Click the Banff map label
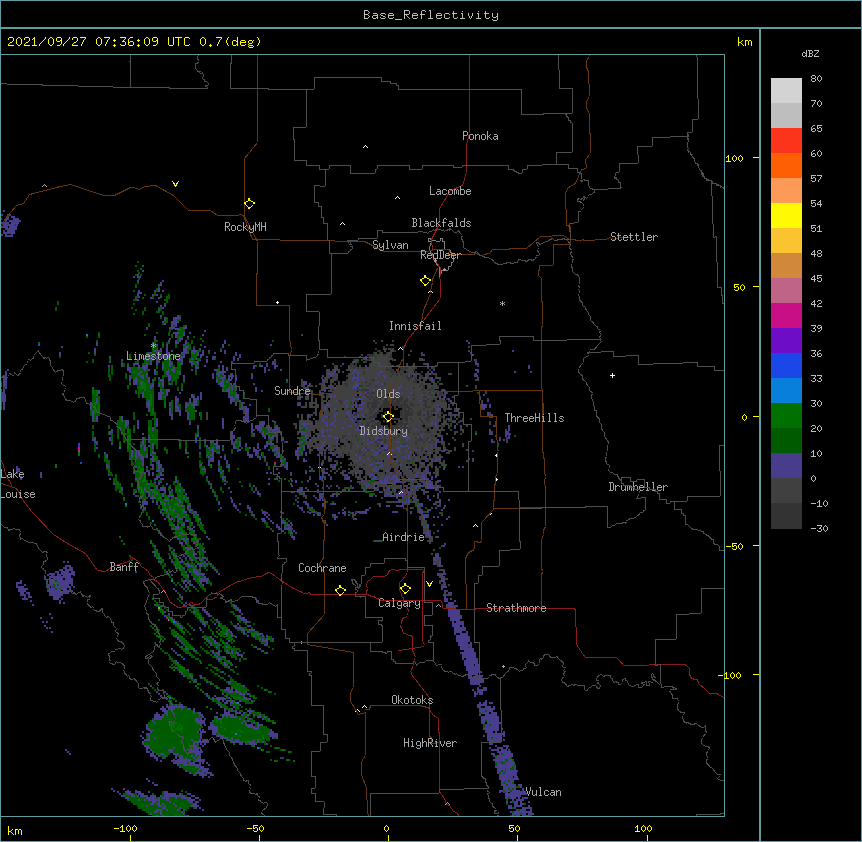Image resolution: width=862 pixels, height=842 pixels. (x=124, y=567)
